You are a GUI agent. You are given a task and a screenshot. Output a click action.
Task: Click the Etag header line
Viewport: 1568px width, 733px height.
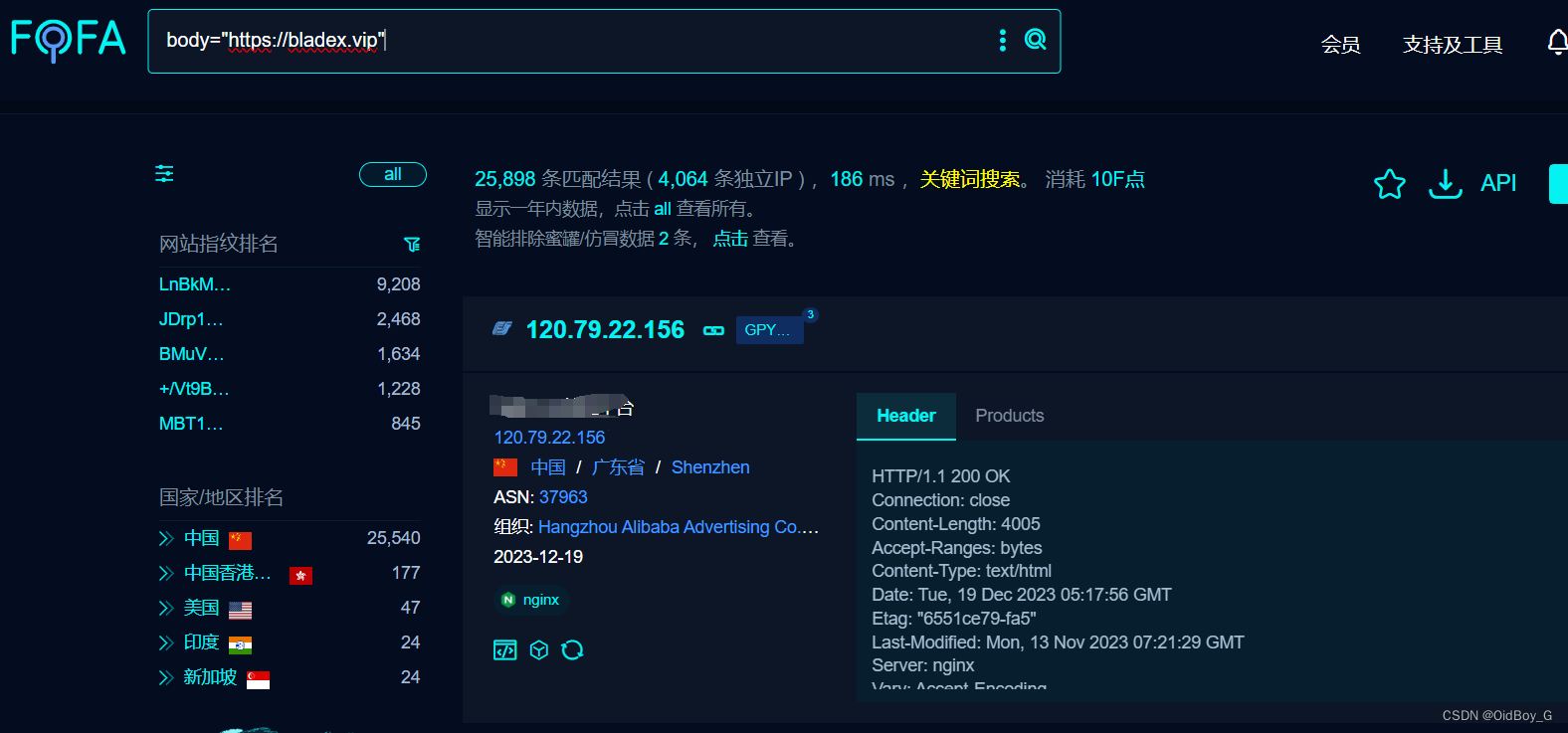(x=954, y=619)
